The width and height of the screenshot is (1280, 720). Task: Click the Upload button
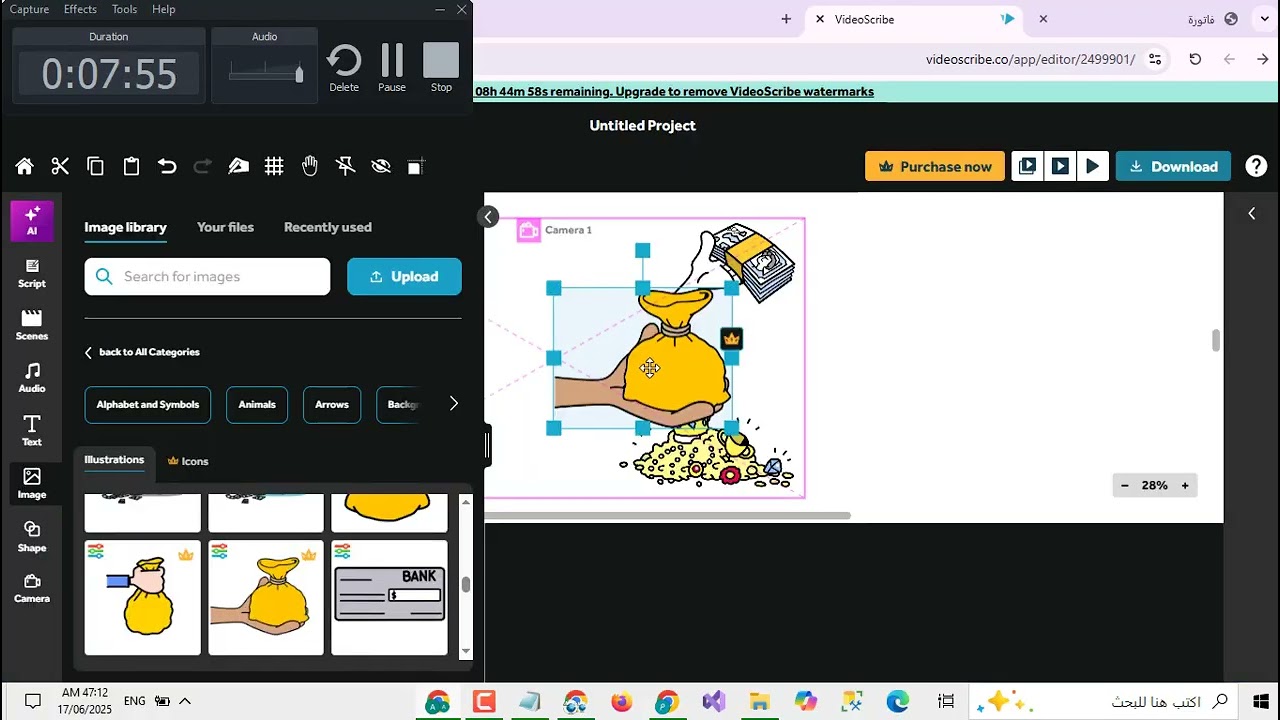404,276
